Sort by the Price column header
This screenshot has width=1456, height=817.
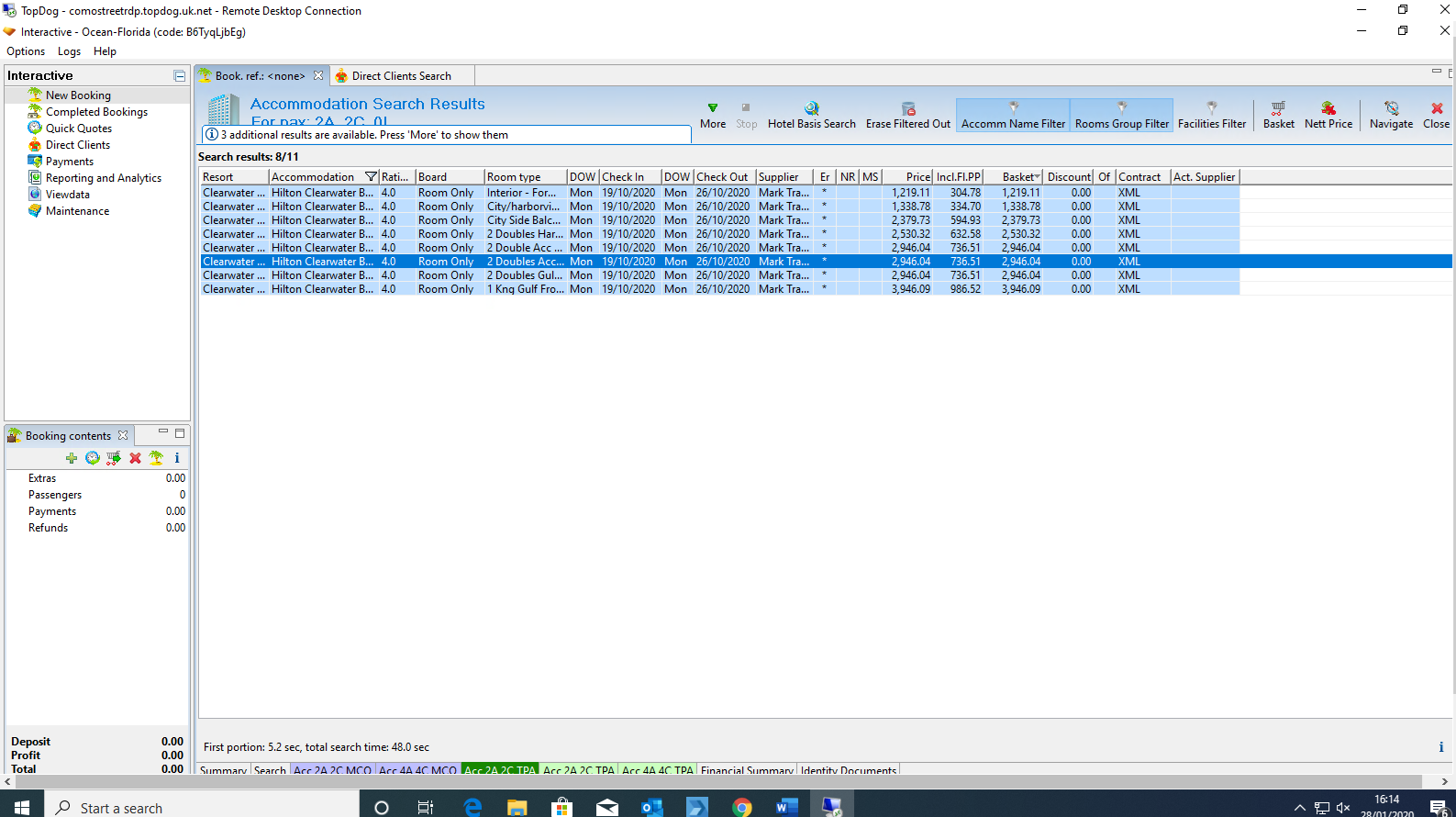(906, 177)
